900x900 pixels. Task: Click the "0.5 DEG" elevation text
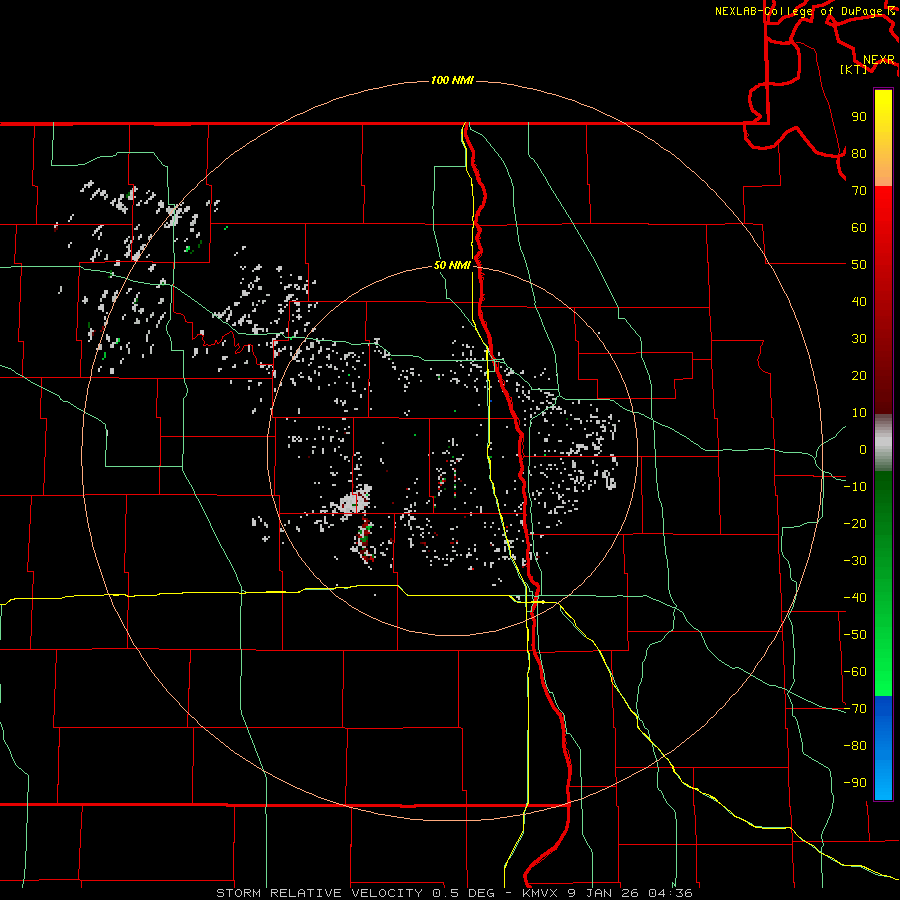click(463, 893)
